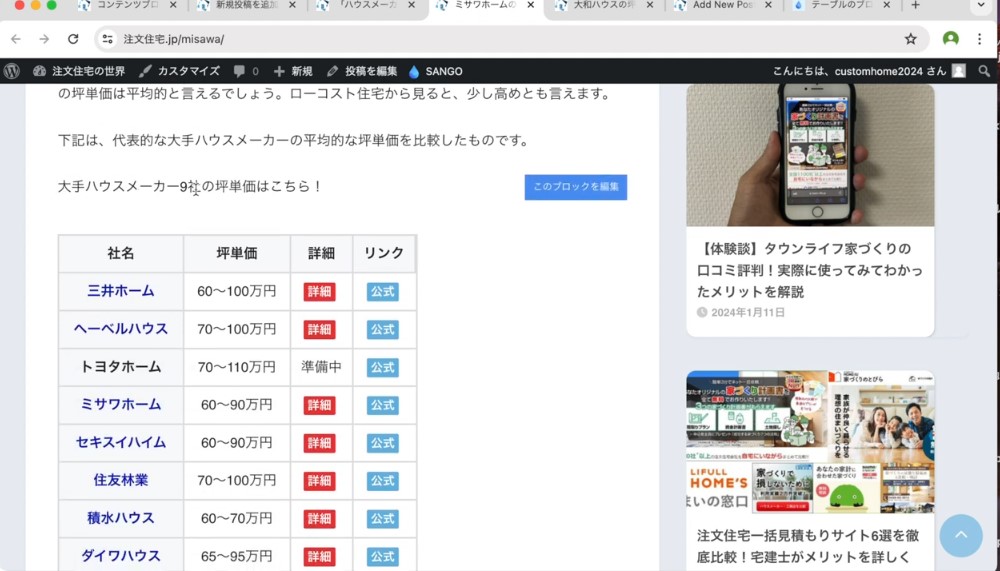1000x571 pixels.
Task: Click 公式 button in ミサワホーム row
Action: click(x=383, y=405)
